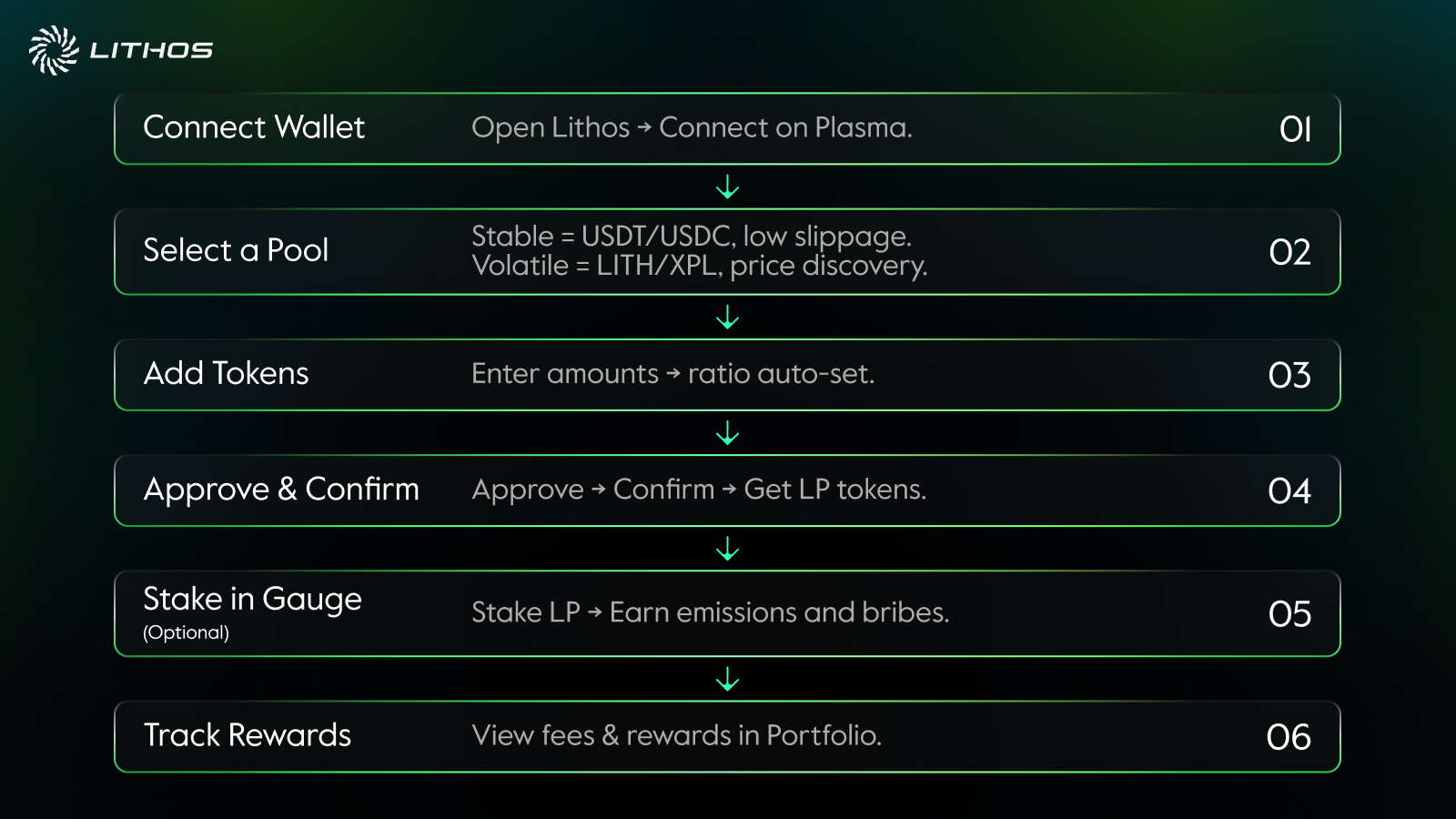This screenshot has height=819, width=1456.
Task: Click the down arrow below Select a Pool
Action: (727, 317)
